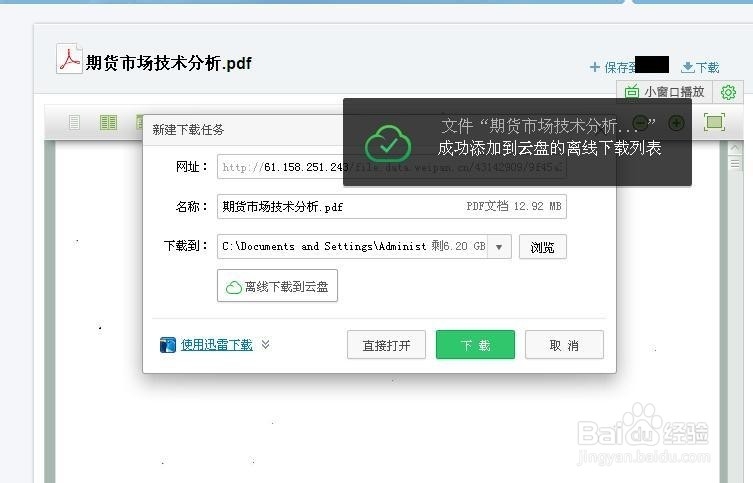This screenshot has width=753, height=483.
Task: Toggle the fullscreen view icon
Action: pyautogui.click(x=714, y=122)
